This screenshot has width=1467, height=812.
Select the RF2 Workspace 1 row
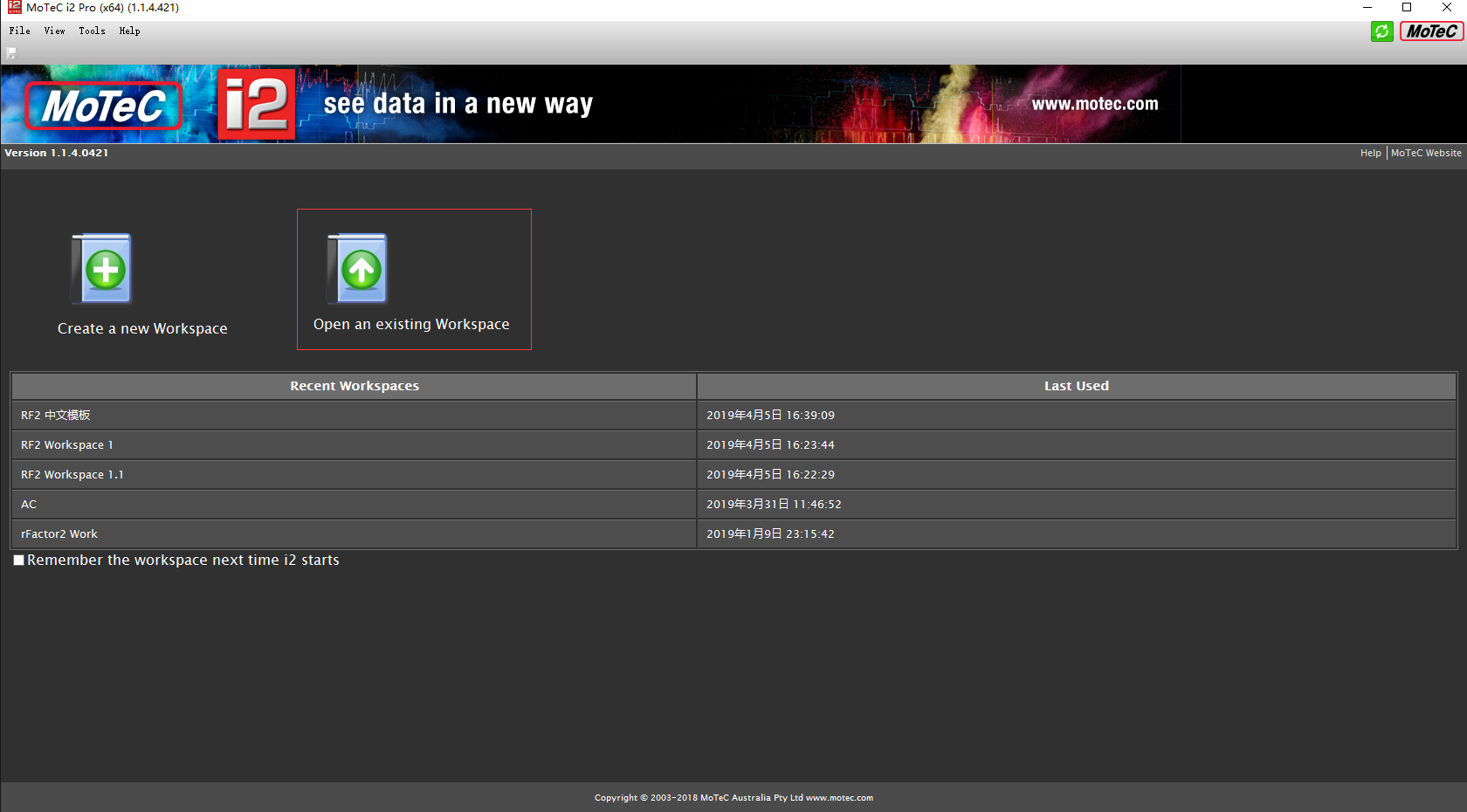pos(354,444)
